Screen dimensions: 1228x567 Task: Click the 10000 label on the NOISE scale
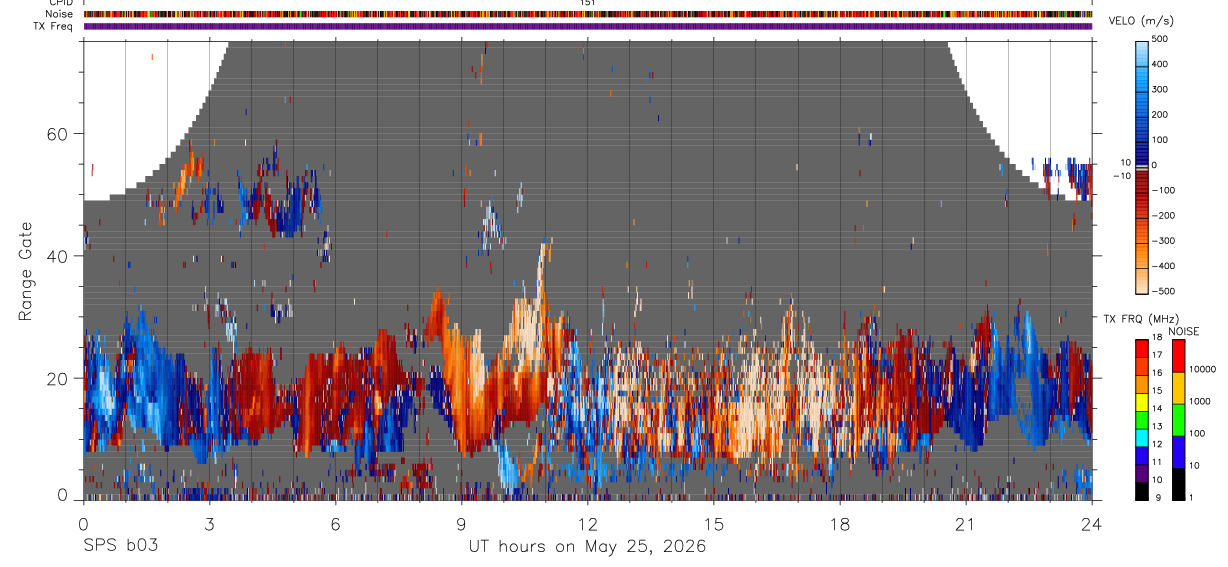1202,369
